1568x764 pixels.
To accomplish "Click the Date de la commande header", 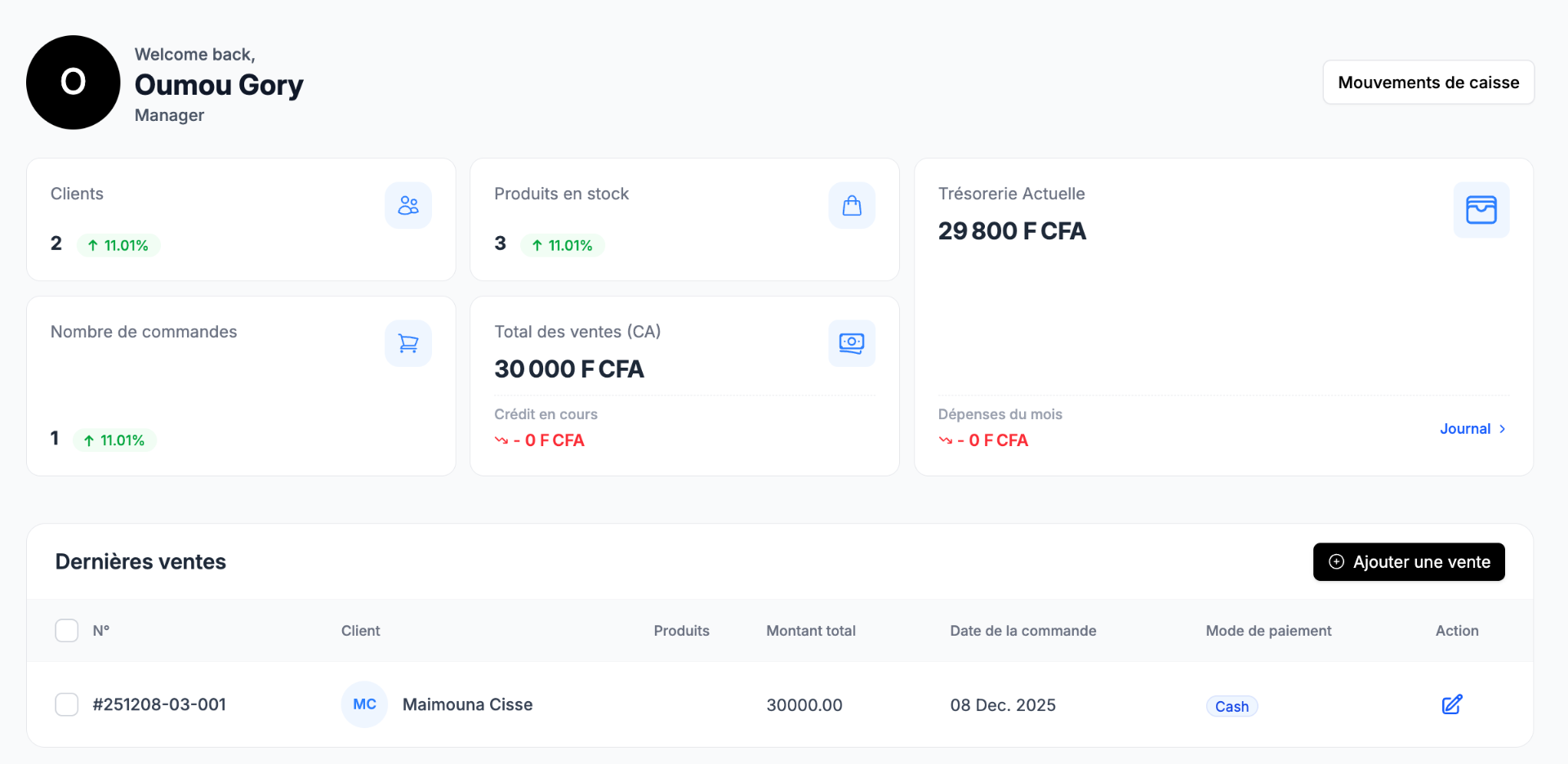I will (1022, 631).
